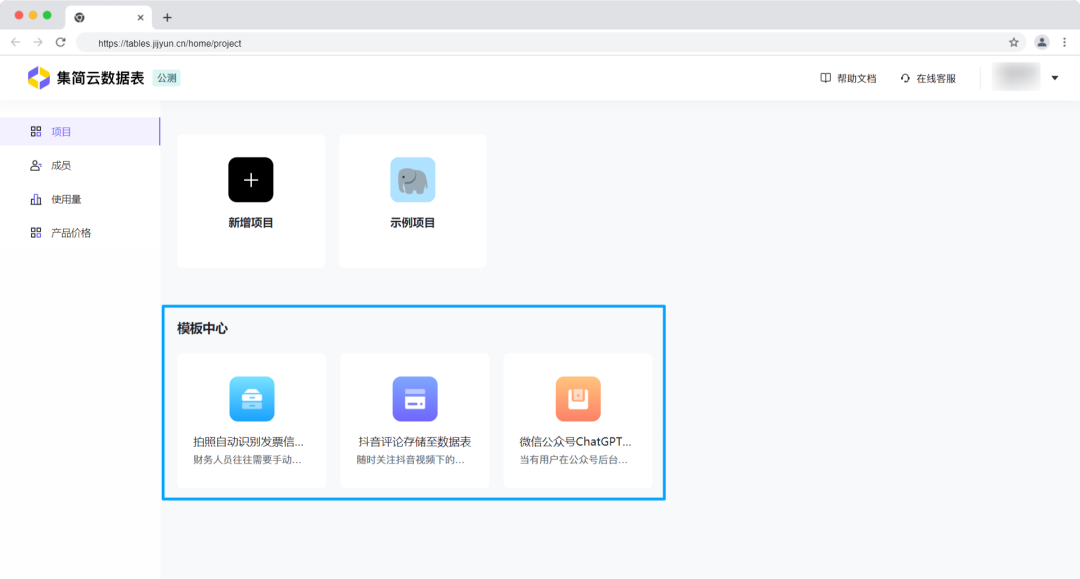Viewport: 1080px width, 579px height.
Task: Click the 模板中心 heading
Action: [x=202, y=328]
